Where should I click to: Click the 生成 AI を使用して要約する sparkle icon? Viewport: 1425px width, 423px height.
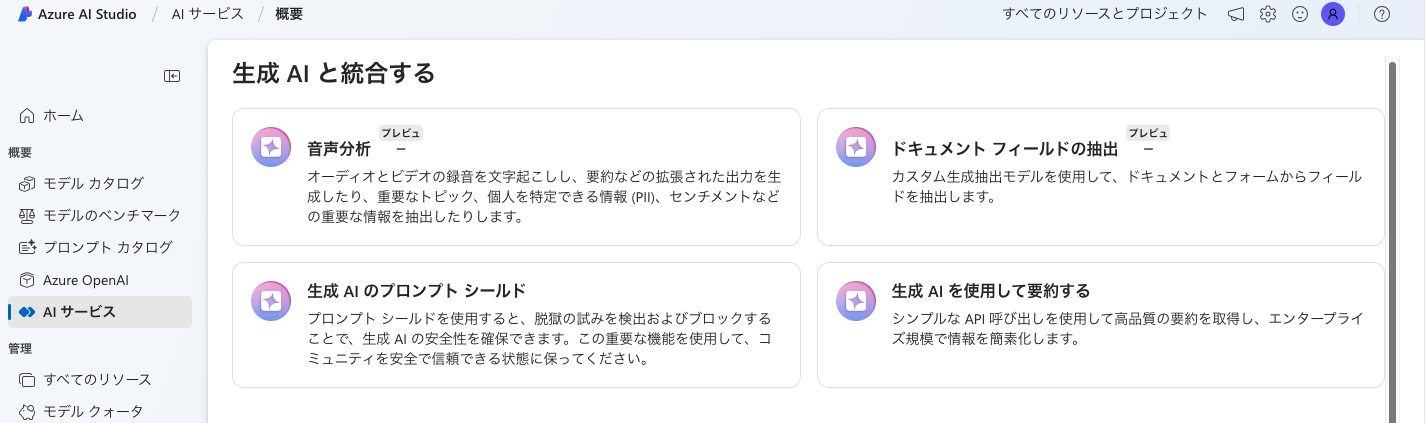tap(856, 301)
